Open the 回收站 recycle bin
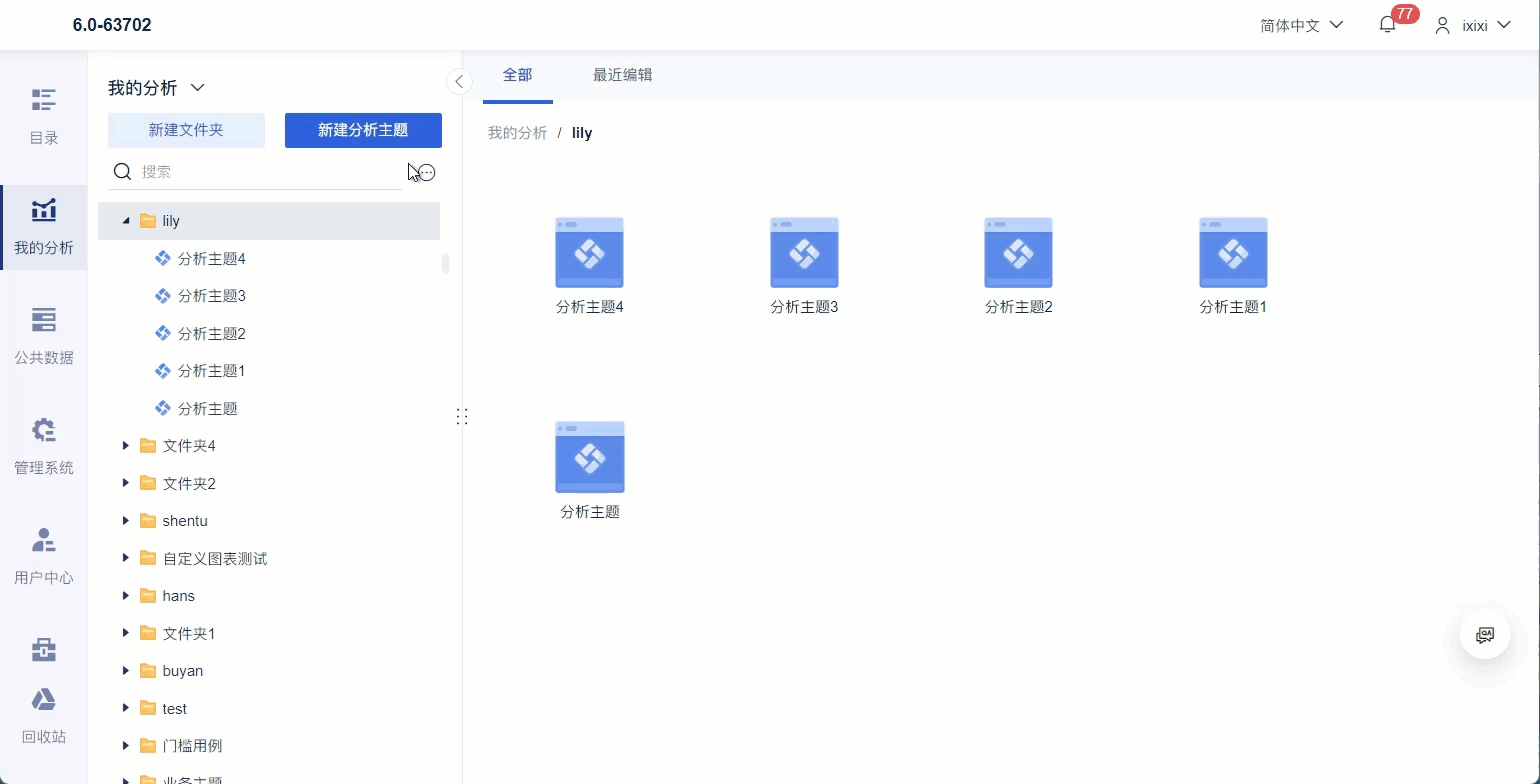1540x784 pixels. click(43, 715)
